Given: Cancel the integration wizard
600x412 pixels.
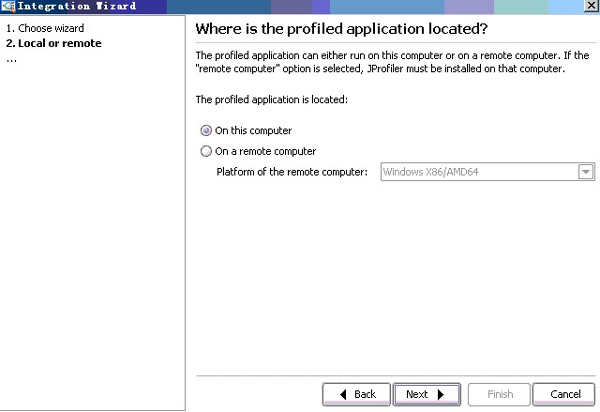Looking at the screenshot, I should point(565,394).
